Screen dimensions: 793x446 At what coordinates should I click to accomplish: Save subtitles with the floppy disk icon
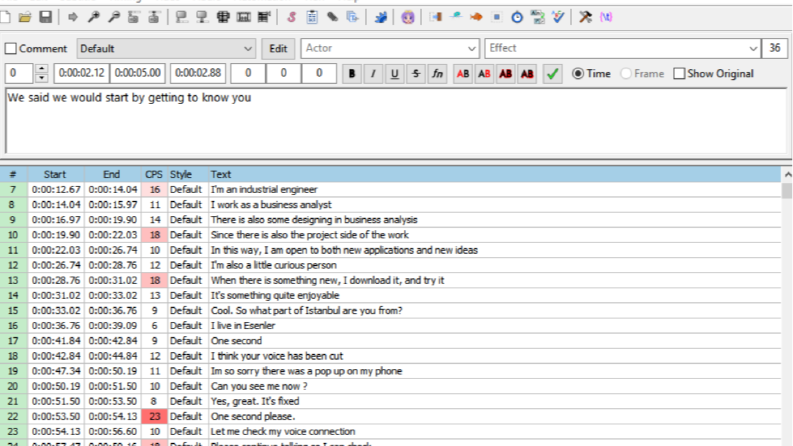[46, 17]
